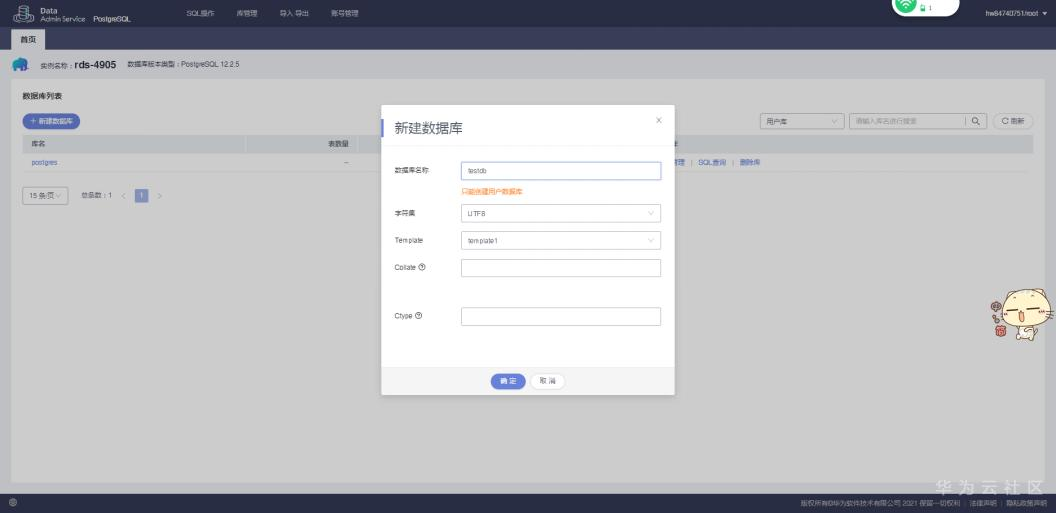The image size is (1056, 513).
Task: Click the previous page arrow
Action: [x=123, y=196]
